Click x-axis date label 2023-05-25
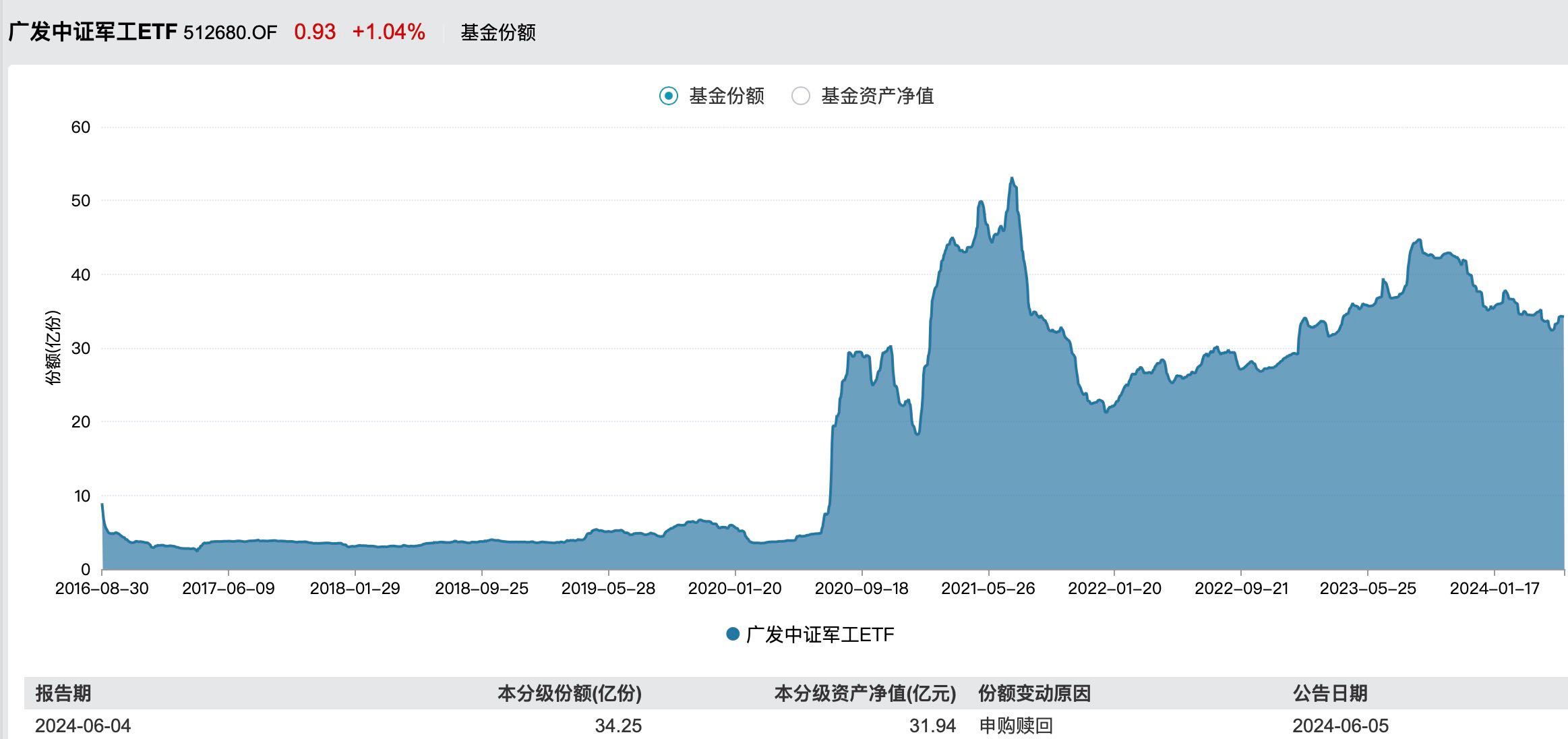The image size is (1568, 739). point(1368,589)
